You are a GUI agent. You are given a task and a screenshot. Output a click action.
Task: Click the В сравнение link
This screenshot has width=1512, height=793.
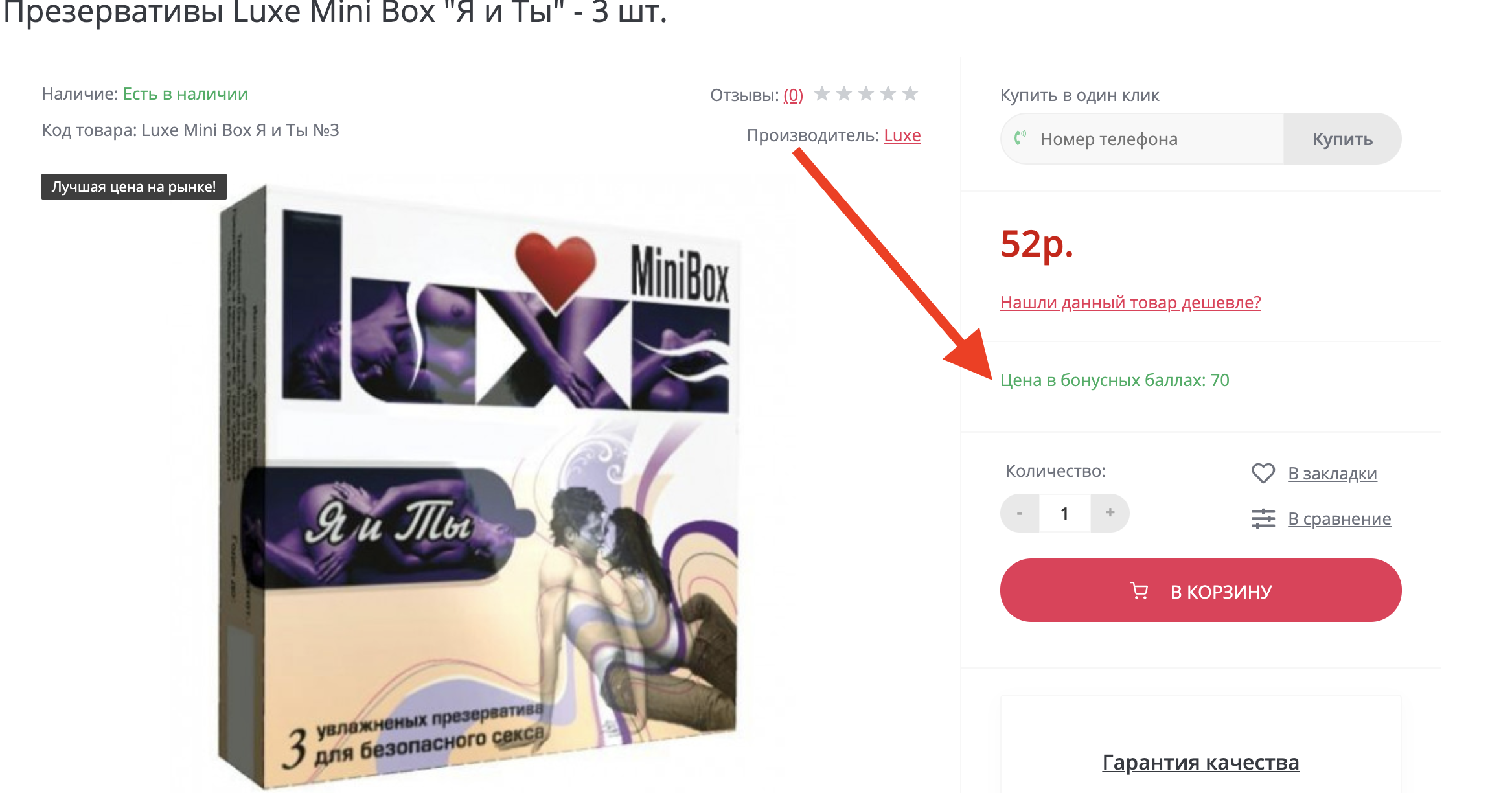[x=1339, y=519]
